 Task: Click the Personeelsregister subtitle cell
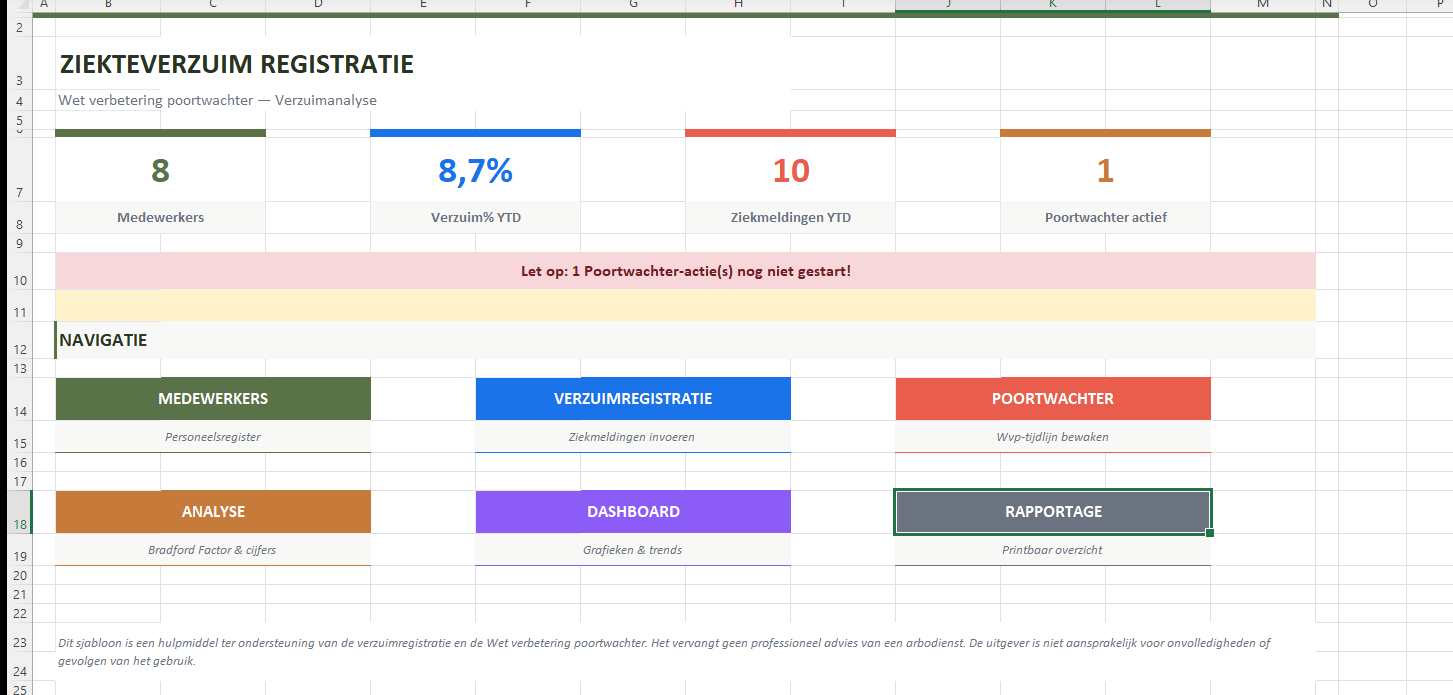pyautogui.click(x=213, y=437)
